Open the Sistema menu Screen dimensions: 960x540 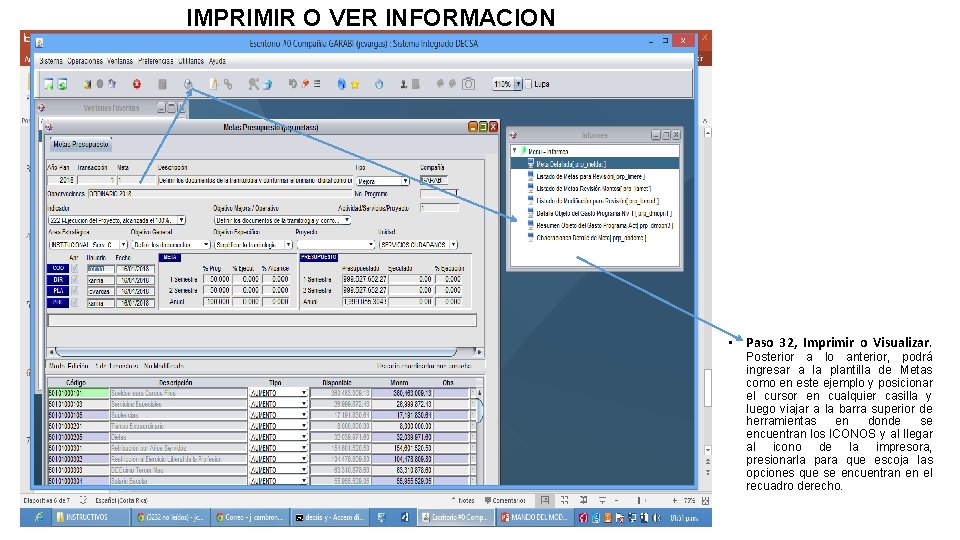[x=51, y=61]
